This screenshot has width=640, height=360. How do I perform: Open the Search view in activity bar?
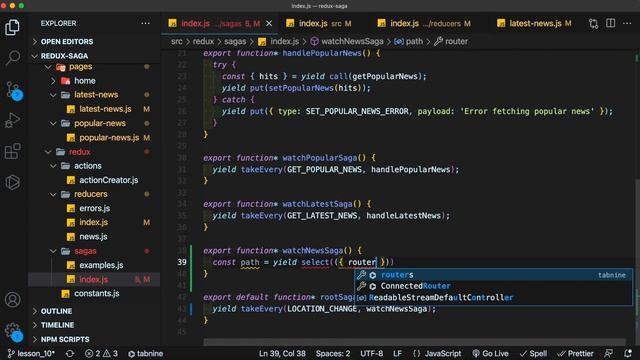tap(12, 58)
